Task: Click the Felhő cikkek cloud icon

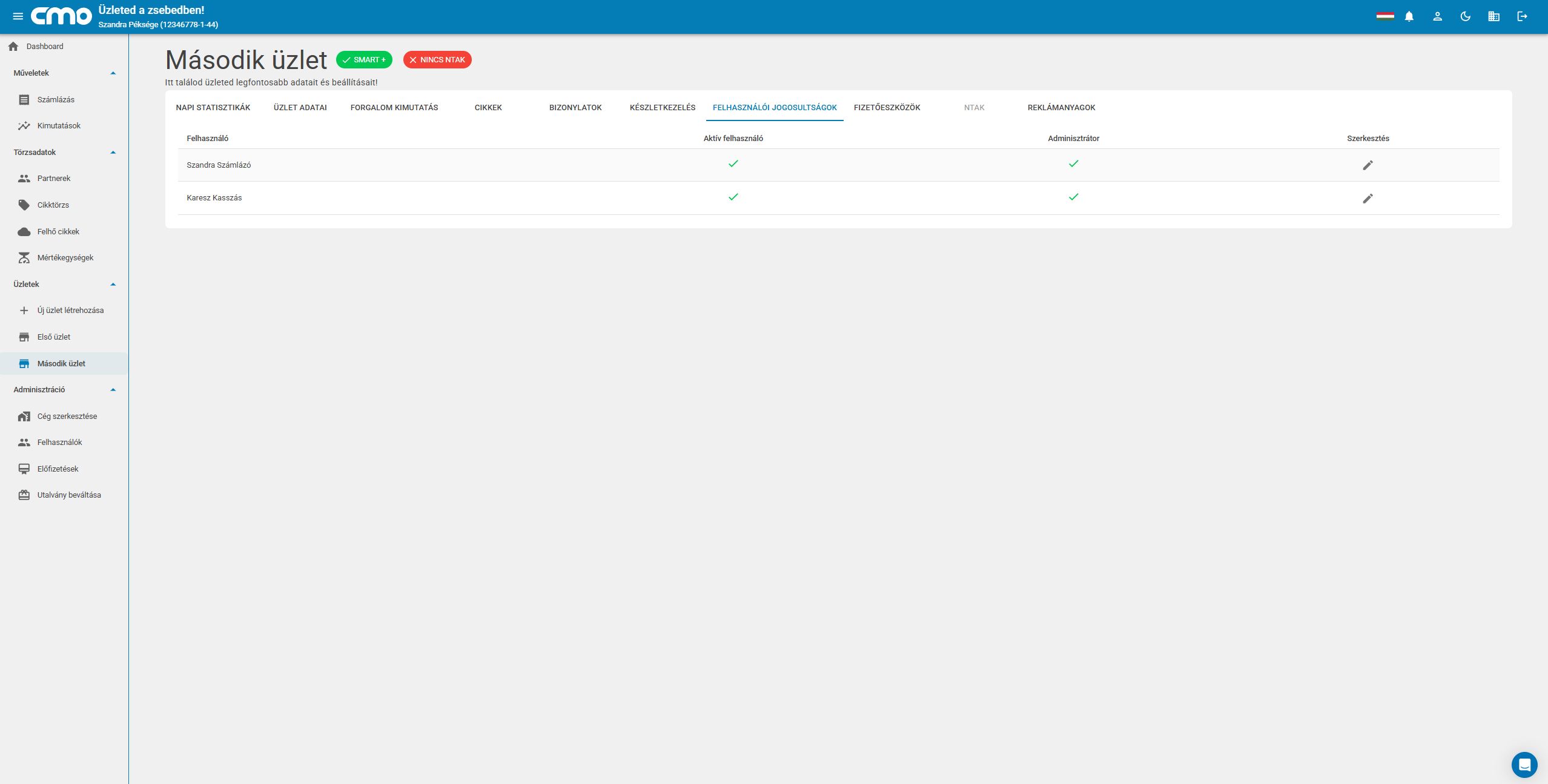Action: 24,232
